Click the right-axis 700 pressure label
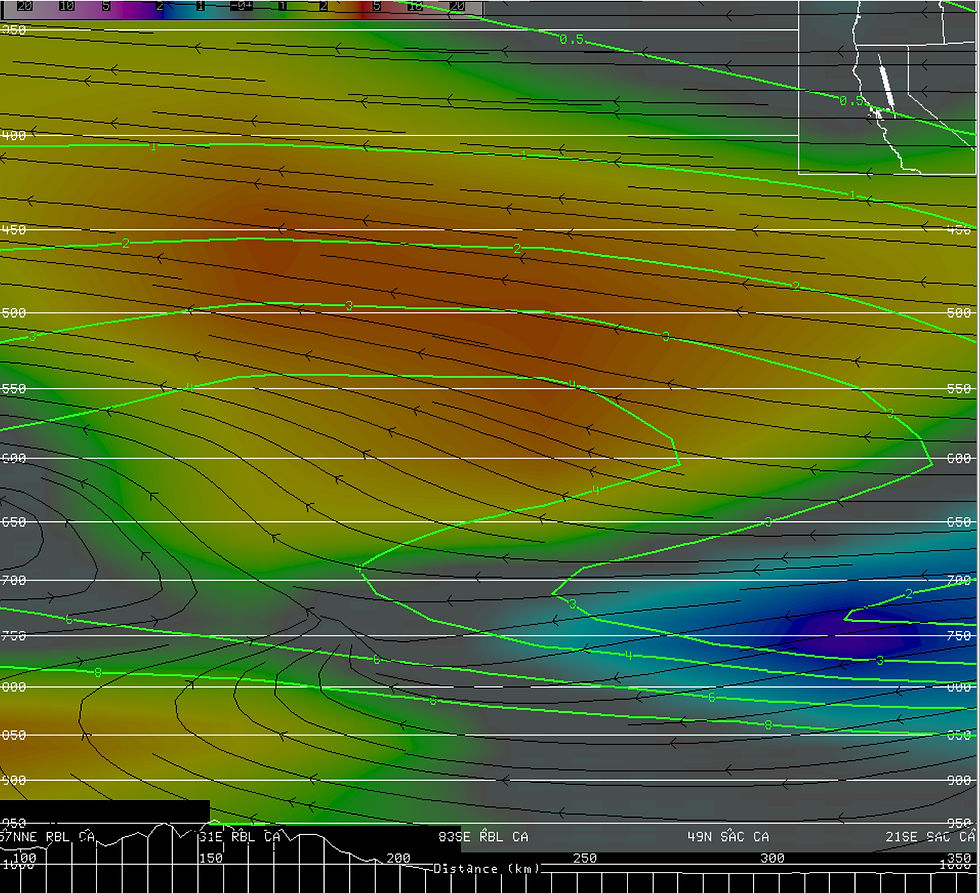Image resolution: width=980 pixels, height=893 pixels. [959, 581]
